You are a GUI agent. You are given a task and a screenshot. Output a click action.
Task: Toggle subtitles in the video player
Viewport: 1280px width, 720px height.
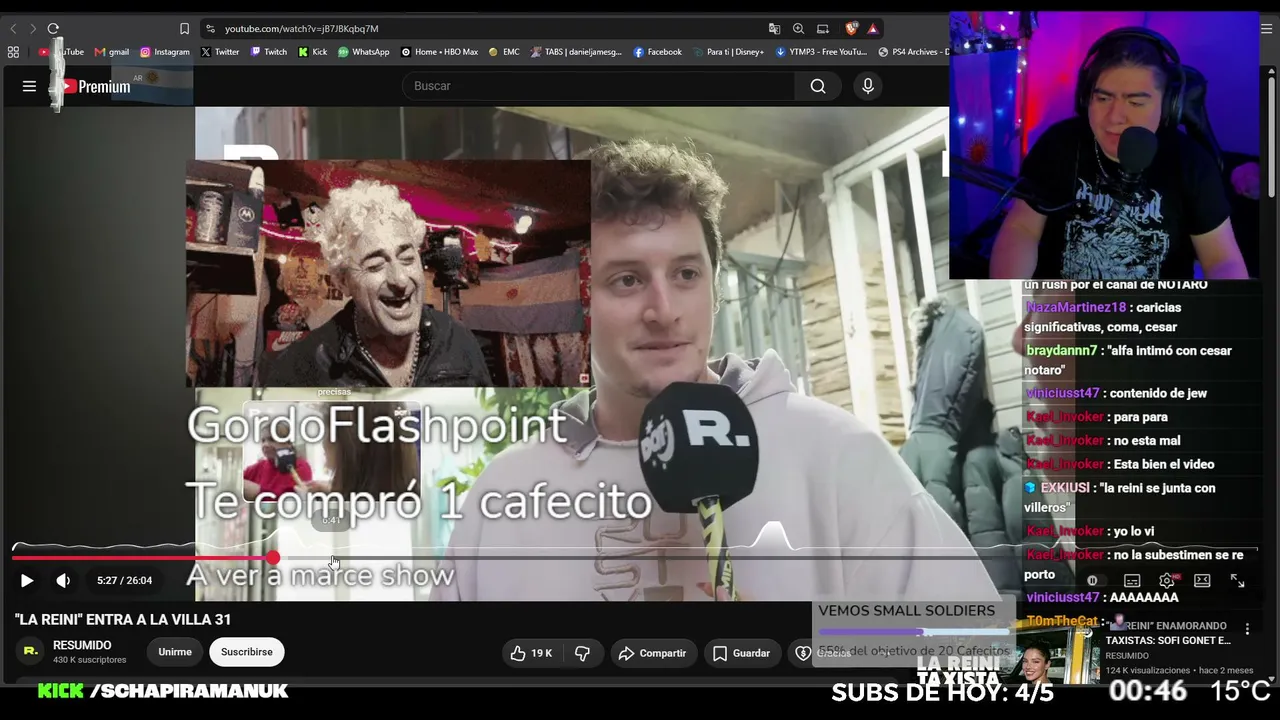(1132, 580)
